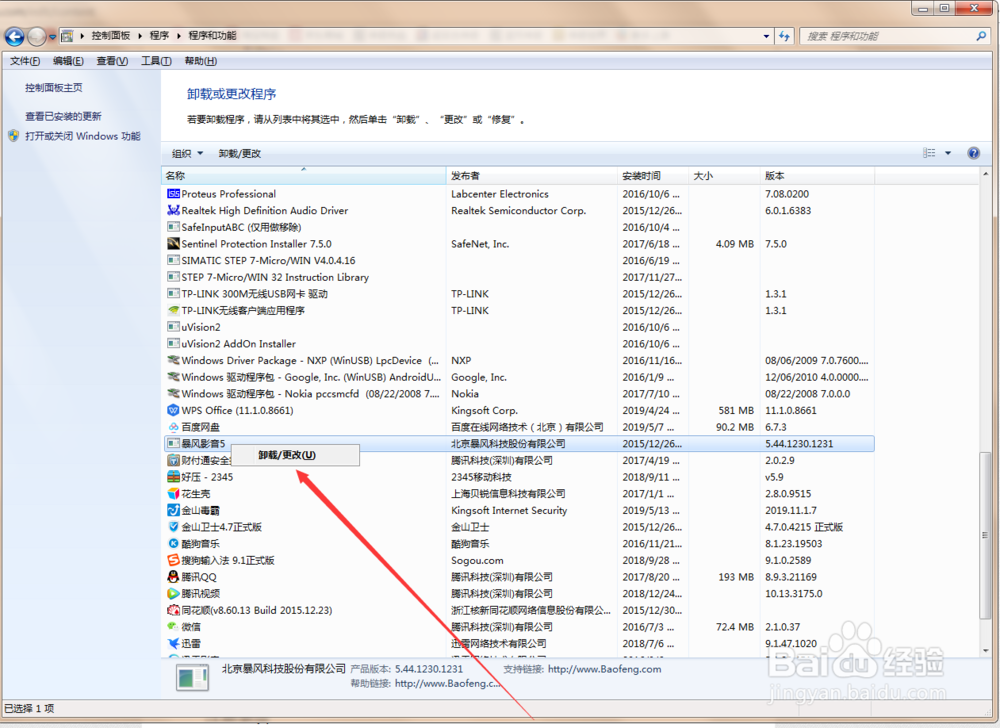Open the 控制面板主页 link
Screen dimensions: 1000x728
(x=54, y=88)
